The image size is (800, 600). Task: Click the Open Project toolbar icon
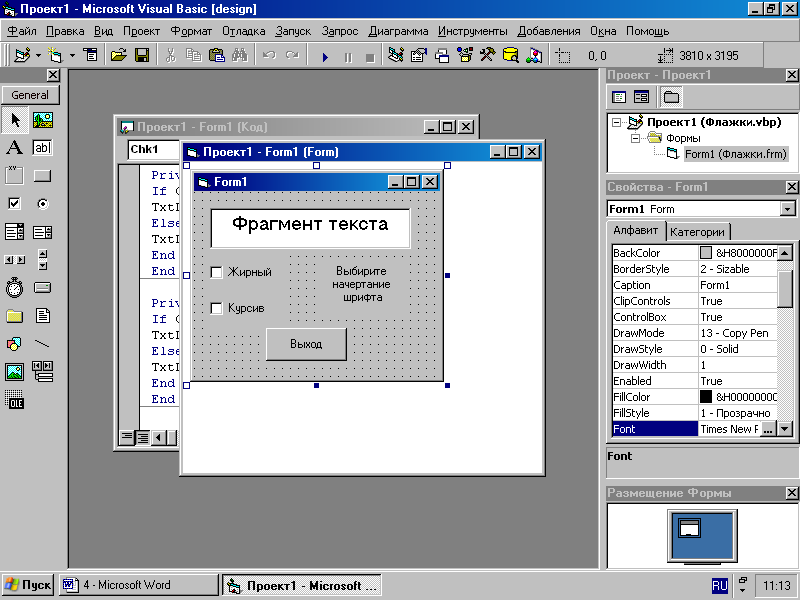tap(118, 55)
